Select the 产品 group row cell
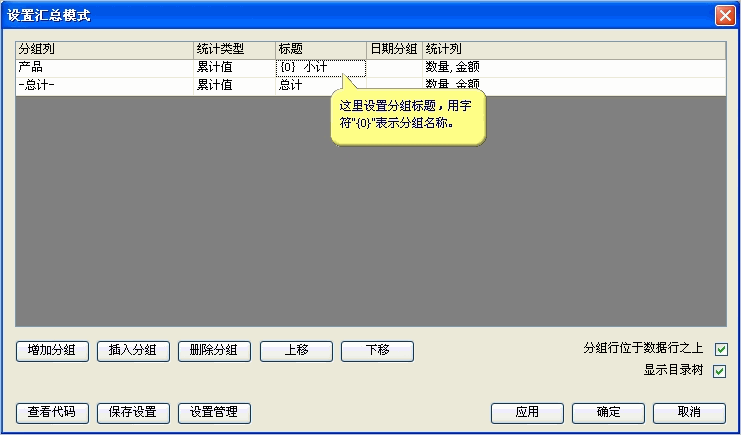This screenshot has width=741, height=435. pyautogui.click(x=104, y=68)
